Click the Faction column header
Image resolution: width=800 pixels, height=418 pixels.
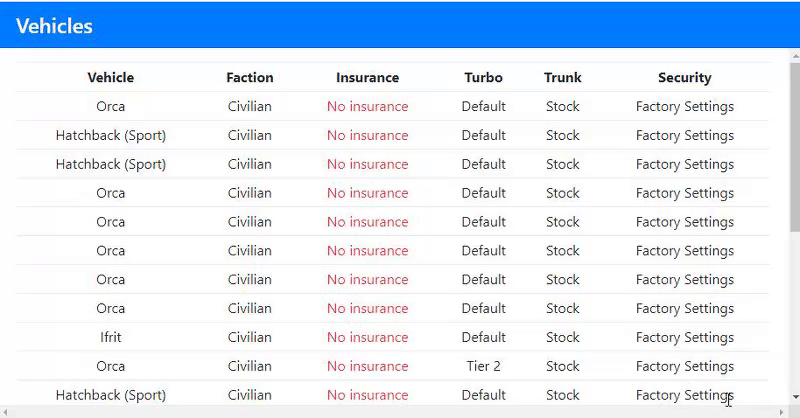tap(249, 77)
